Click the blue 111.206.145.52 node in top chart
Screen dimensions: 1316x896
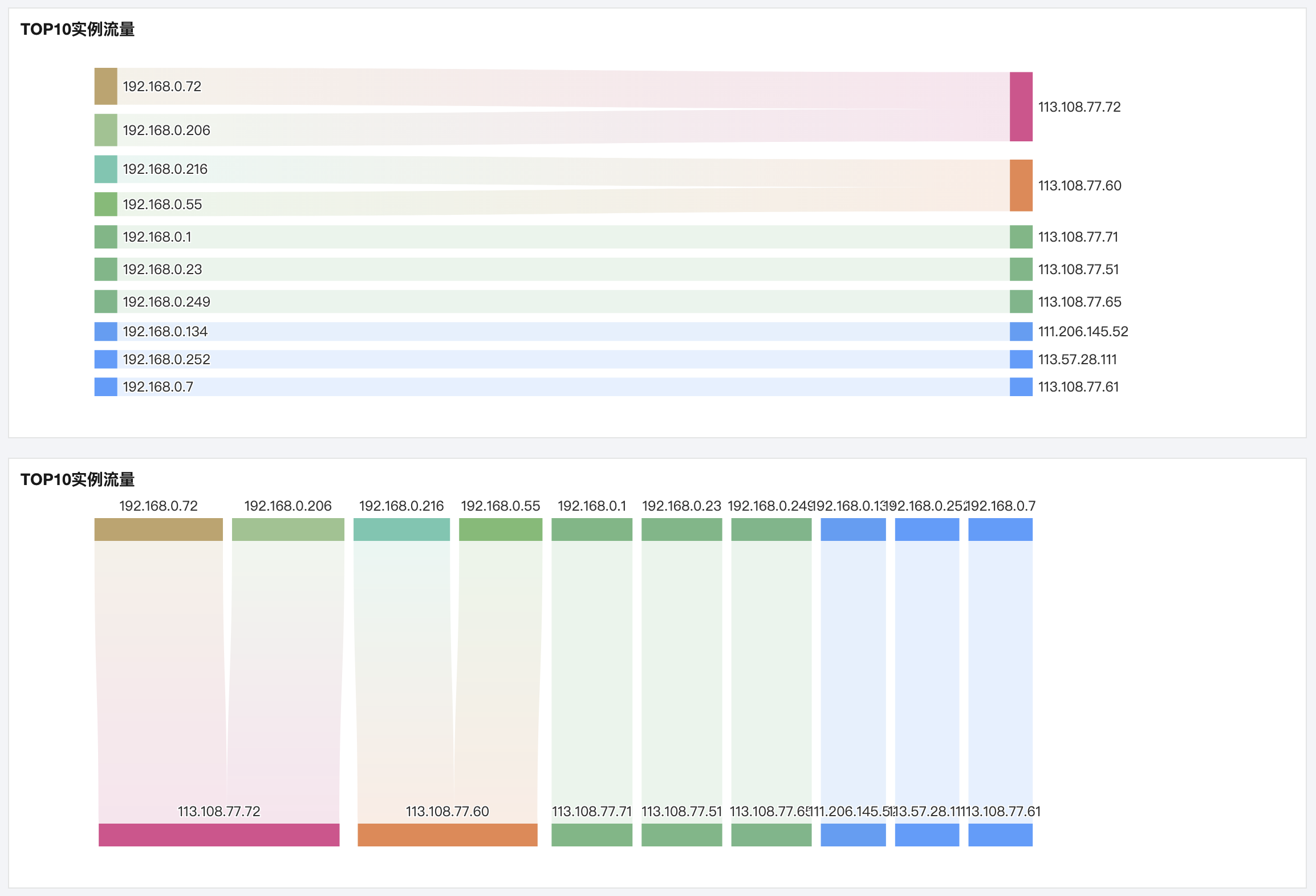tap(1021, 331)
